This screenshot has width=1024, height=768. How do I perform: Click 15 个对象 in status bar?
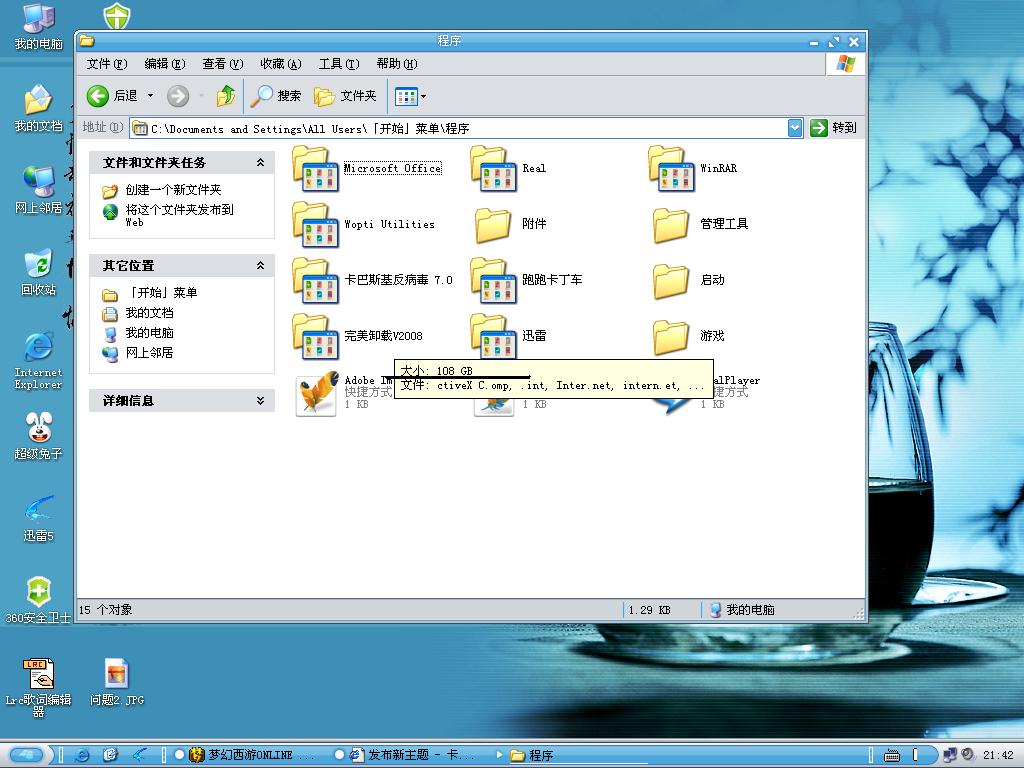pyautogui.click(x=105, y=610)
